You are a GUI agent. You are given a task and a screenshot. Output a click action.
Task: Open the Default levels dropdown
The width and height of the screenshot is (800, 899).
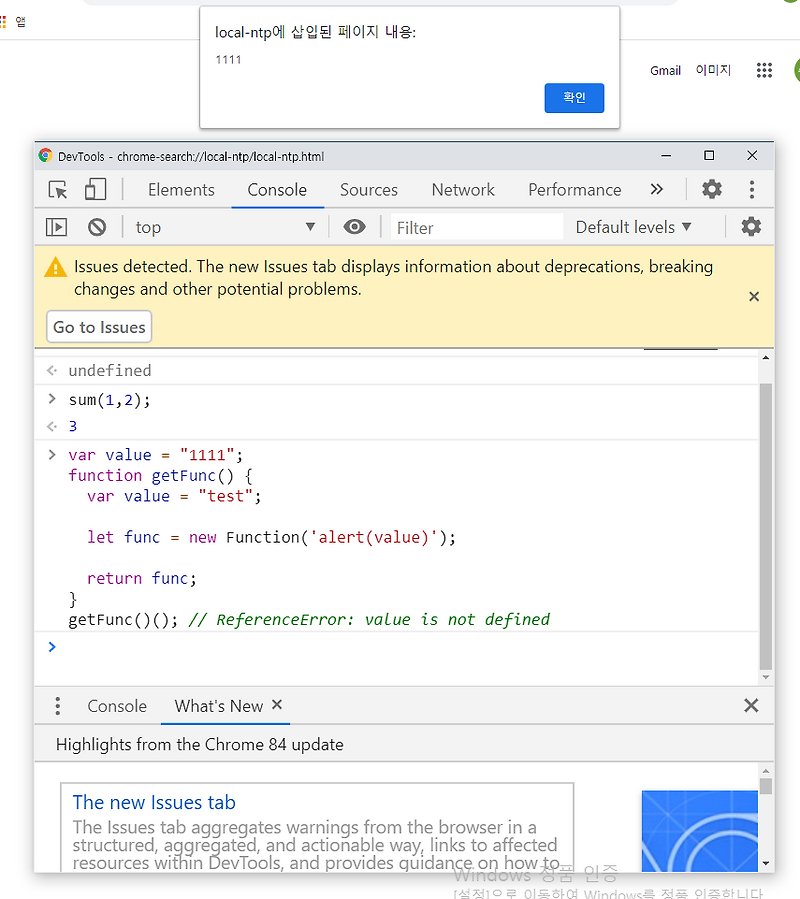pos(634,227)
